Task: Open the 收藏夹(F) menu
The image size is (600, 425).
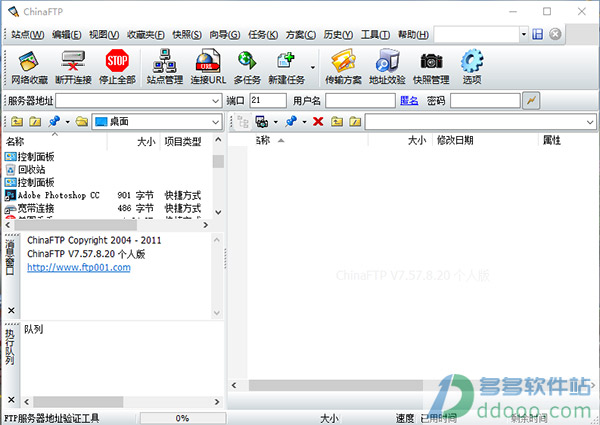Action: point(146,34)
